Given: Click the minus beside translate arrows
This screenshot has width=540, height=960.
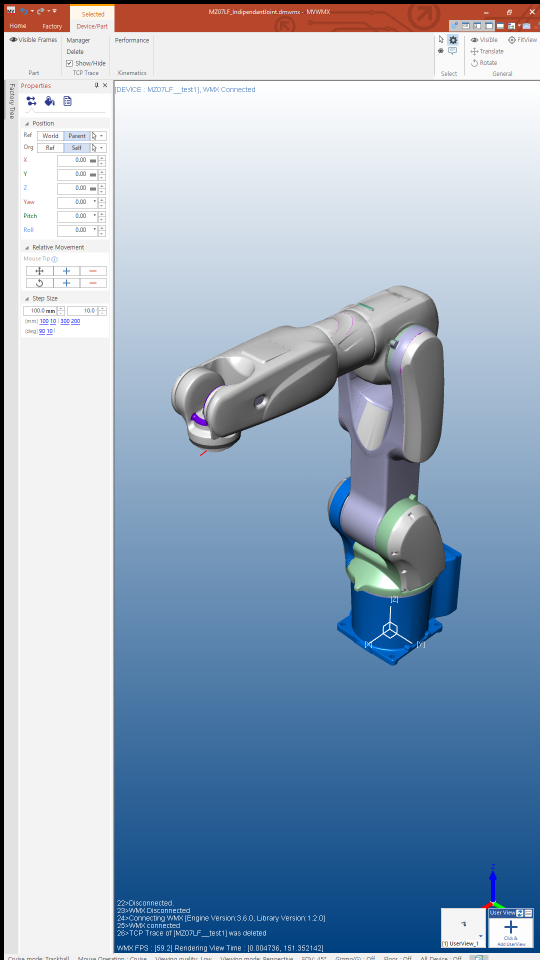Looking at the screenshot, I should click(93, 271).
